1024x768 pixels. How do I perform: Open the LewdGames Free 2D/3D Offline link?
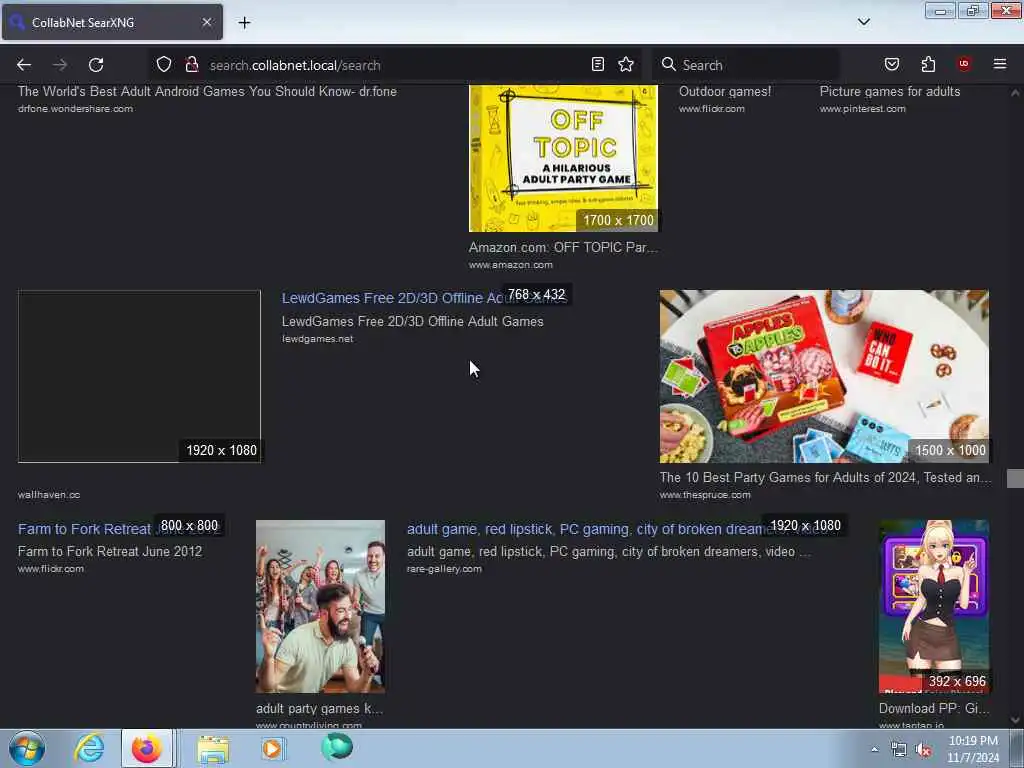point(392,298)
